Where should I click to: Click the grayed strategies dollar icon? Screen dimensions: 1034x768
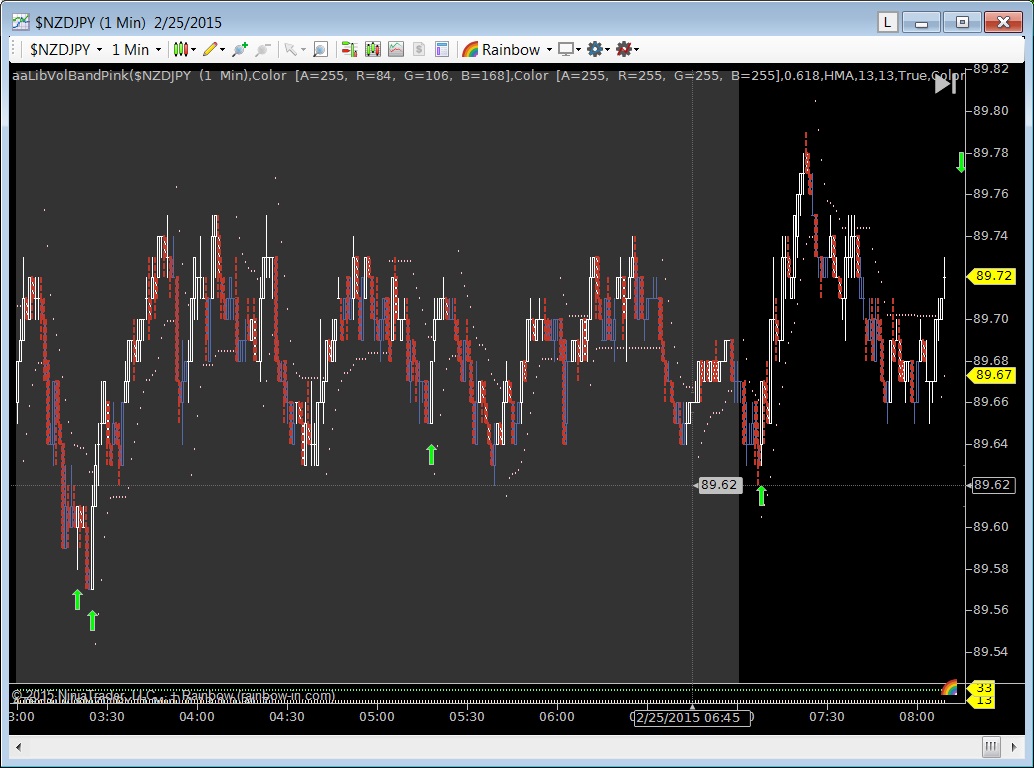419,49
